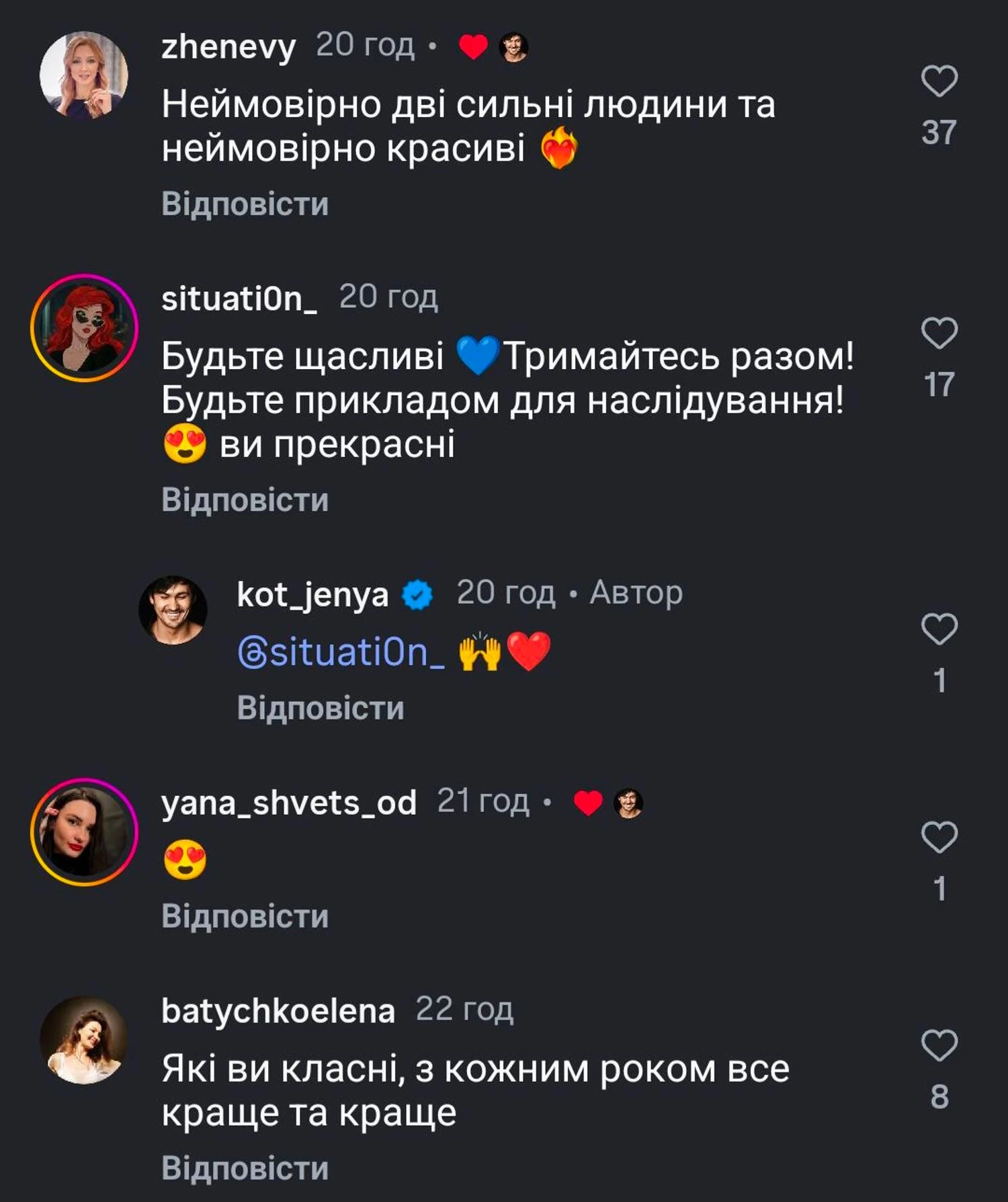Like kot_jenya's reply with the heart

tap(939, 629)
